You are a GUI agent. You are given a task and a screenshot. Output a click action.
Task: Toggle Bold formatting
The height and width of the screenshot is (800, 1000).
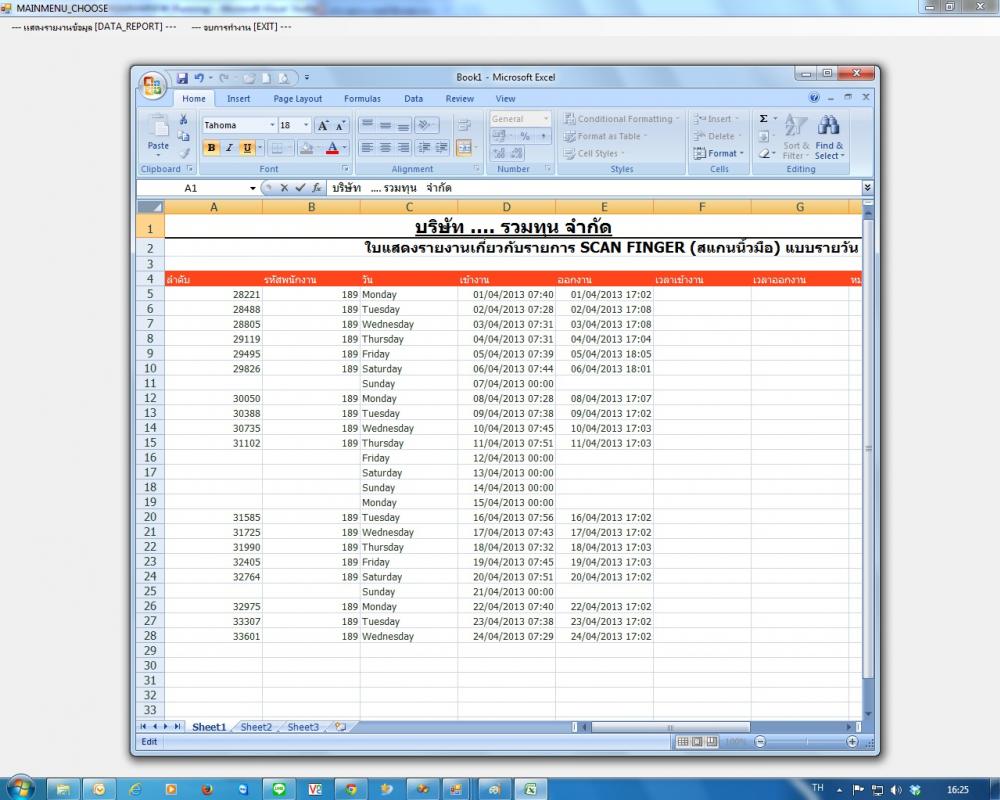[211, 148]
